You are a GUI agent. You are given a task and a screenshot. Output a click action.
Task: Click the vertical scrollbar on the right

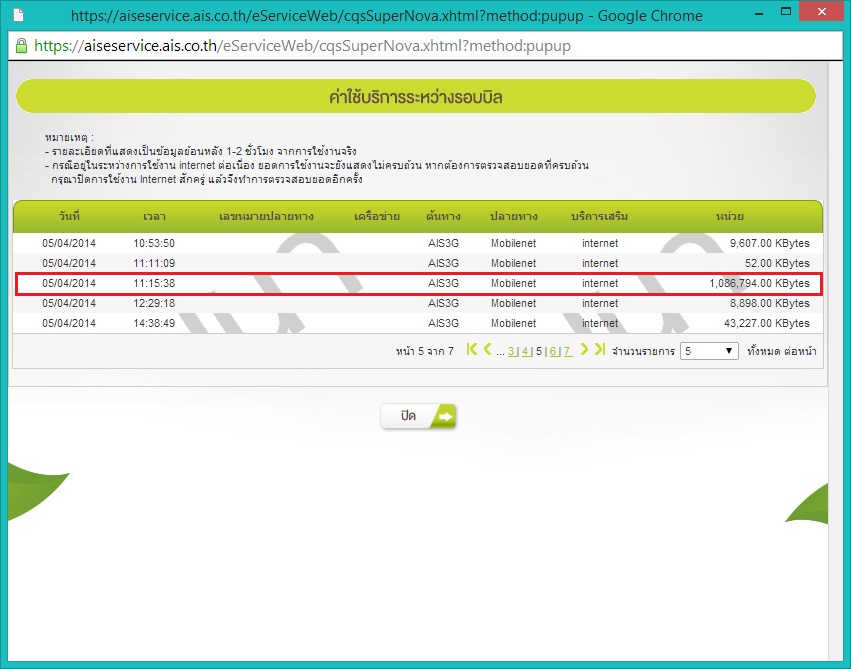tap(835, 361)
